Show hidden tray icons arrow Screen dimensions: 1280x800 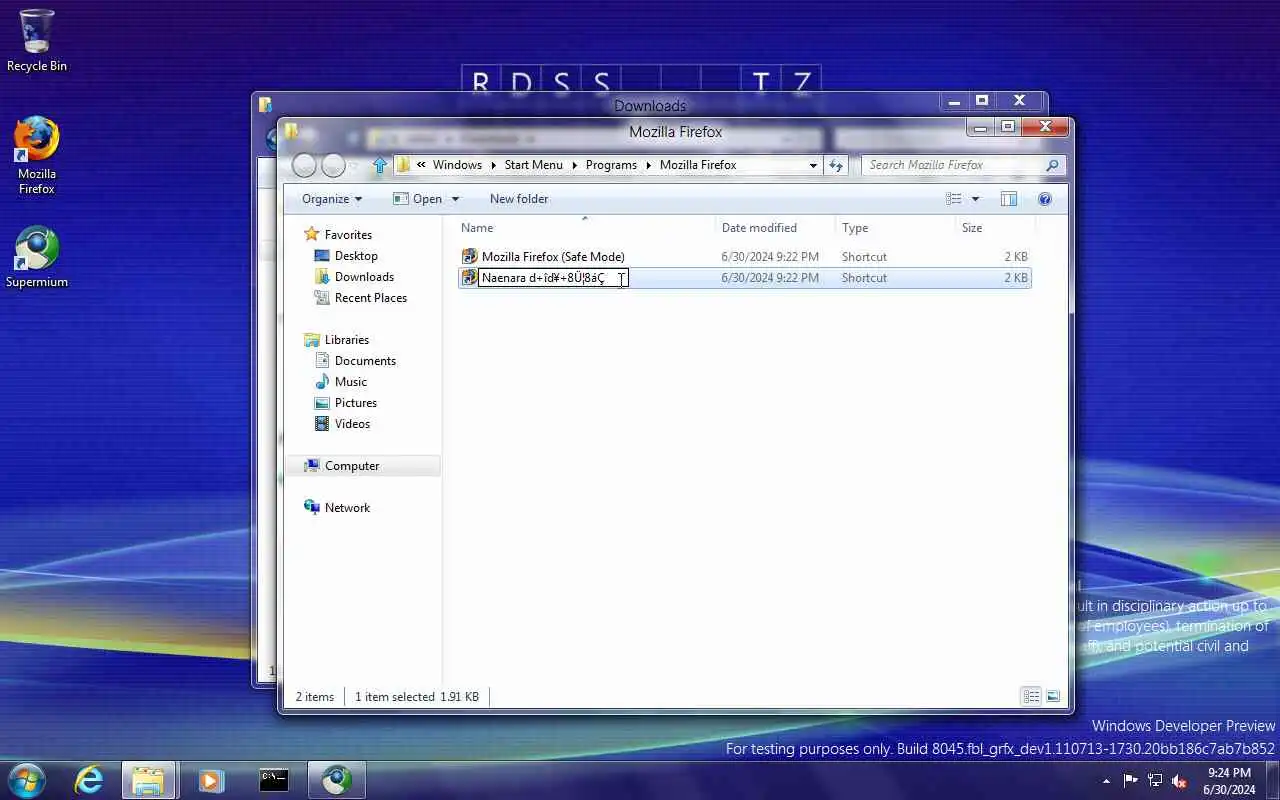tap(1106, 781)
